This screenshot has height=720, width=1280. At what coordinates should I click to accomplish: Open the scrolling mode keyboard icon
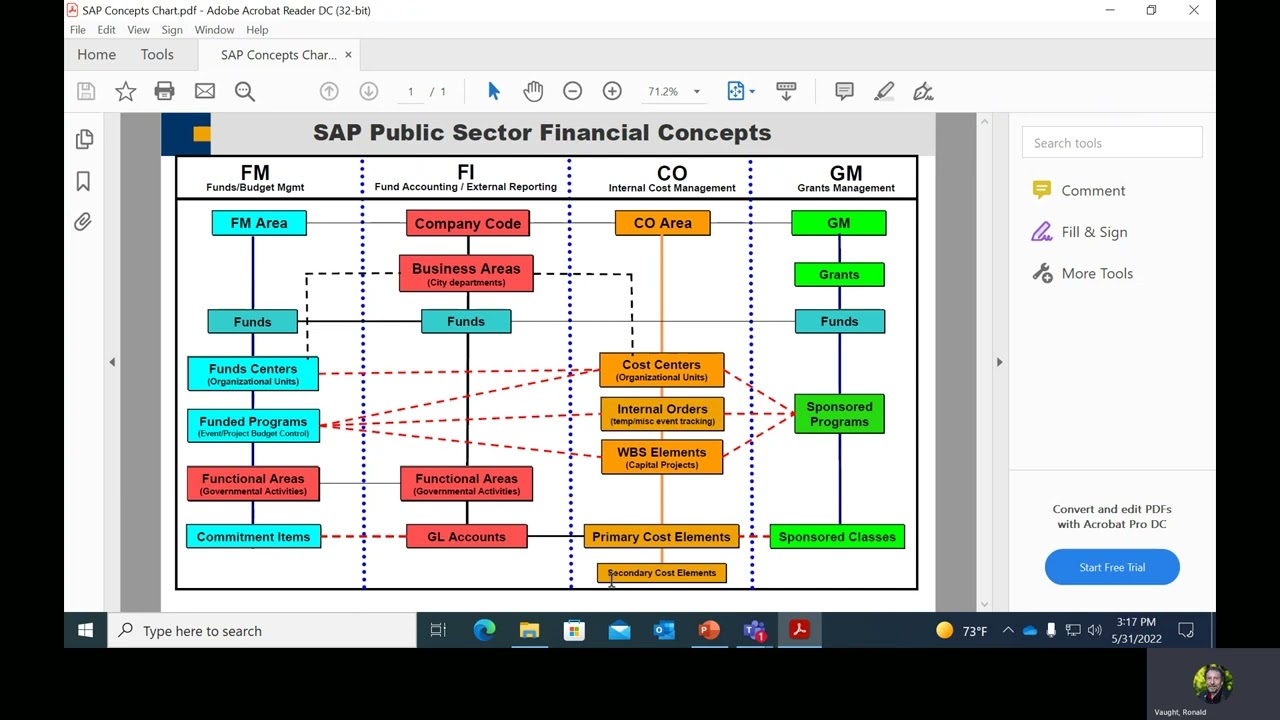pos(786,91)
